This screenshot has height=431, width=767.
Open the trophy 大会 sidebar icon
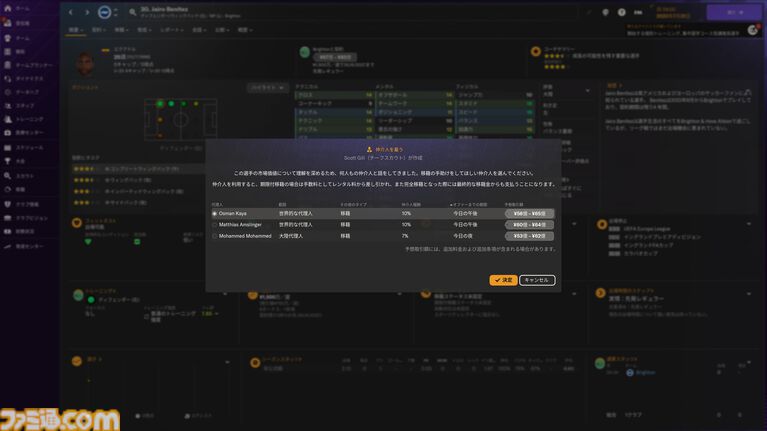7,161
